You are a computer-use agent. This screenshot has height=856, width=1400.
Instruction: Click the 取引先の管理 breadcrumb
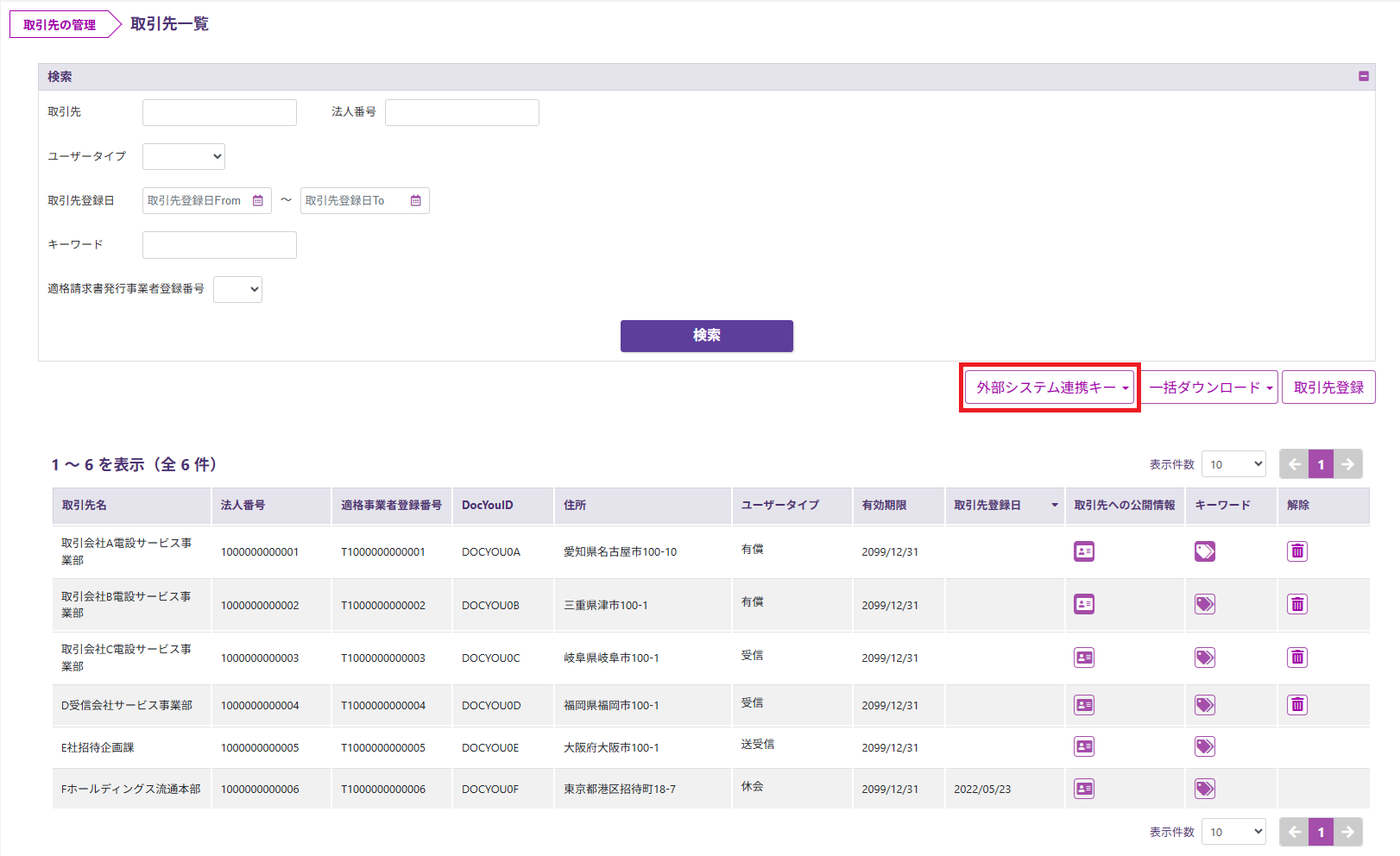[60, 25]
